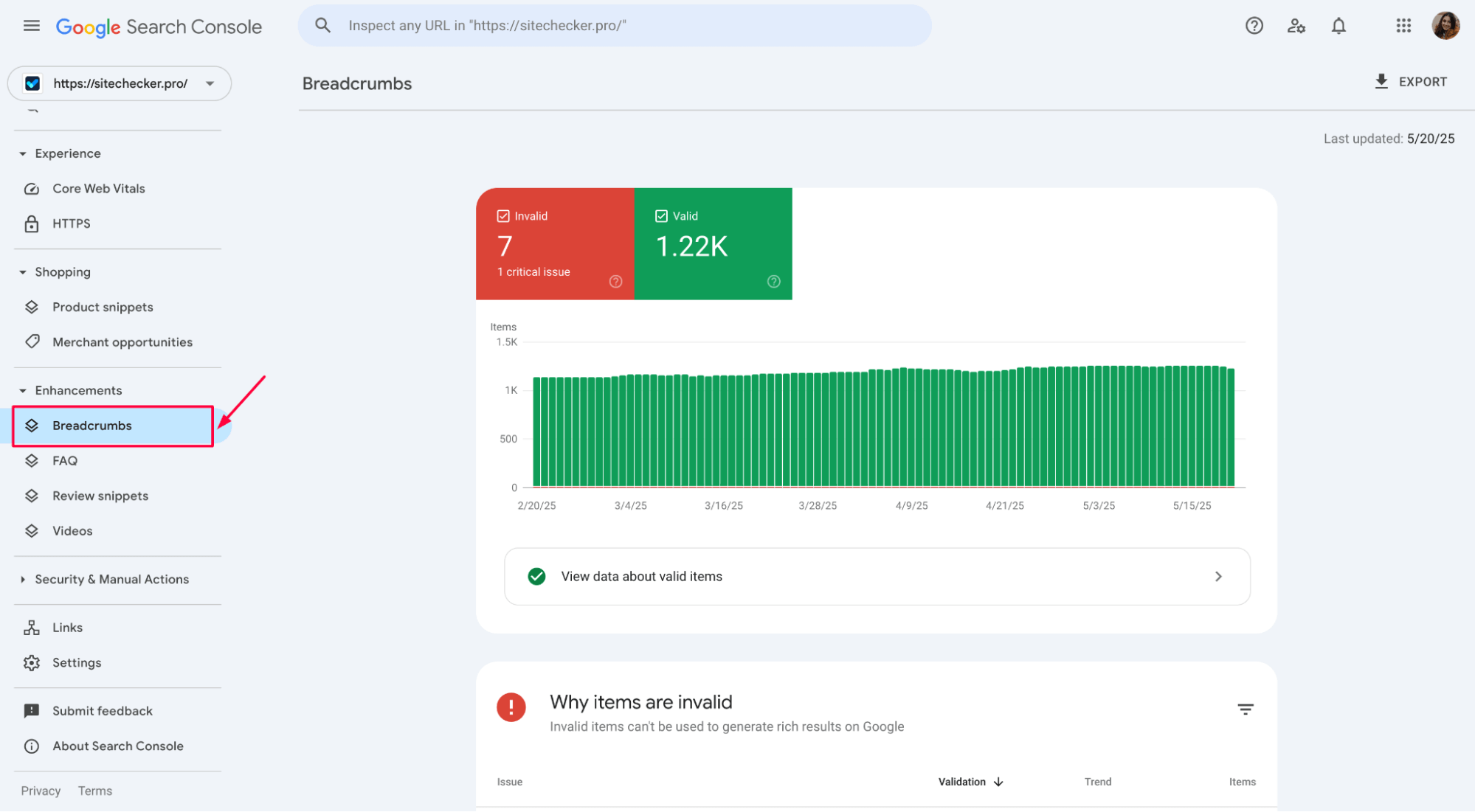Open the property selector dropdown
Screen dimensions: 1475x812
(210, 83)
